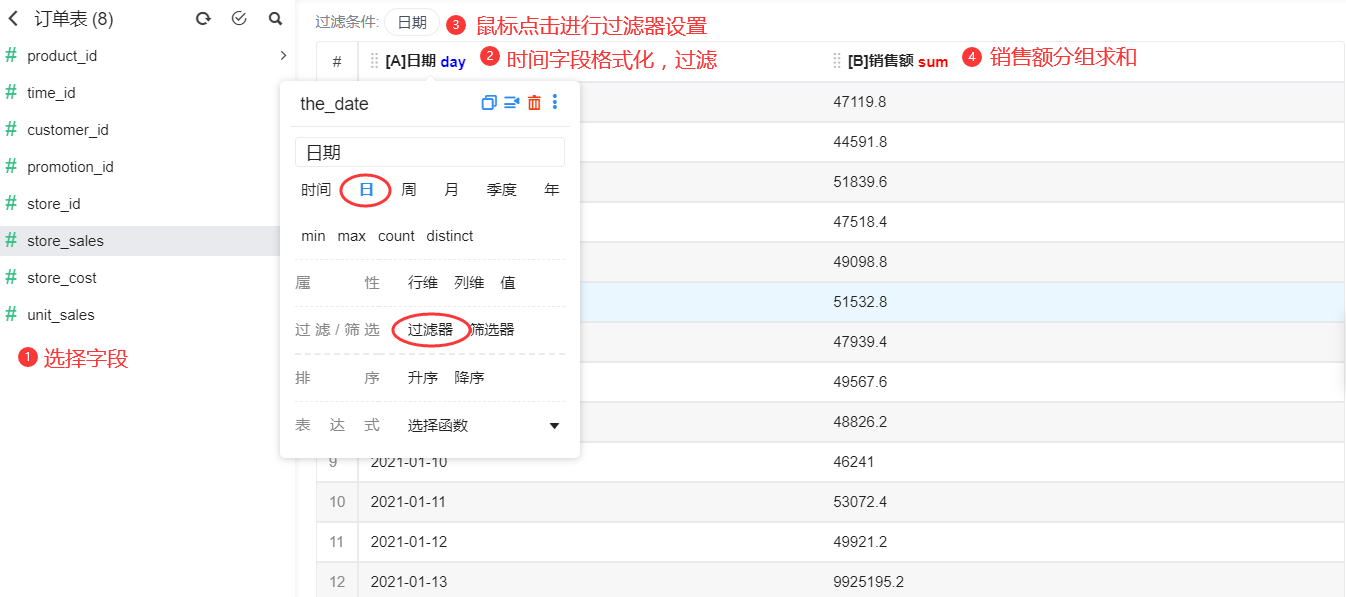Viewport: 1346px width, 597px height.
Task: Open the 过滤器 filter setting
Action: (430, 329)
